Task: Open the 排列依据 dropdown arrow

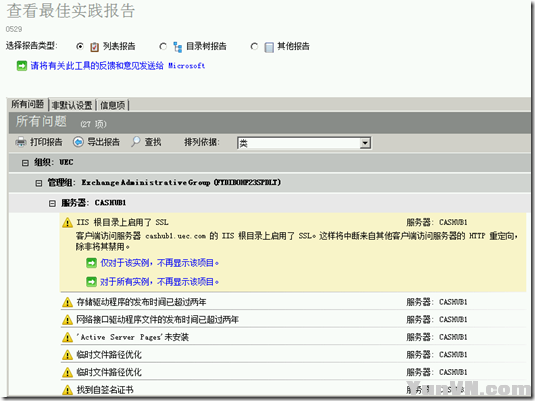Action: click(x=365, y=143)
